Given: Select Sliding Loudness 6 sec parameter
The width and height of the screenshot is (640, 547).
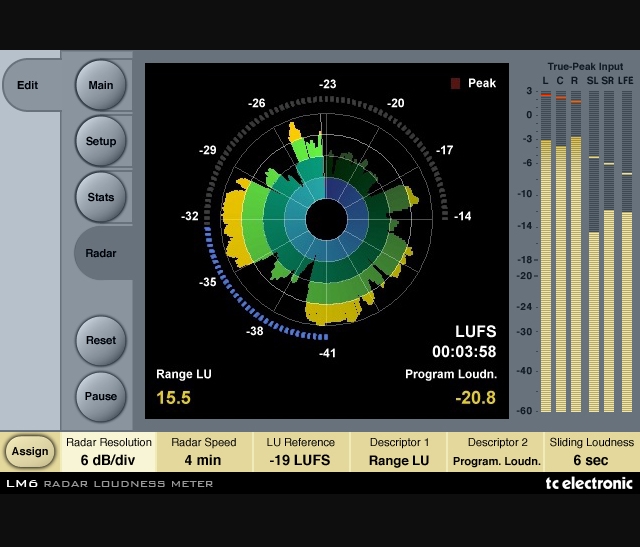Looking at the screenshot, I should point(591,452).
